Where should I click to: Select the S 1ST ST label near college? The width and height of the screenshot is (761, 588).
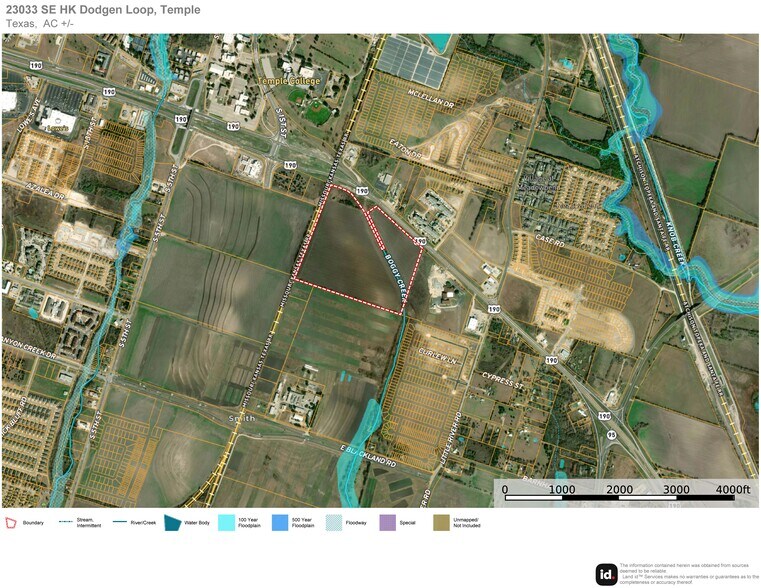[281, 123]
